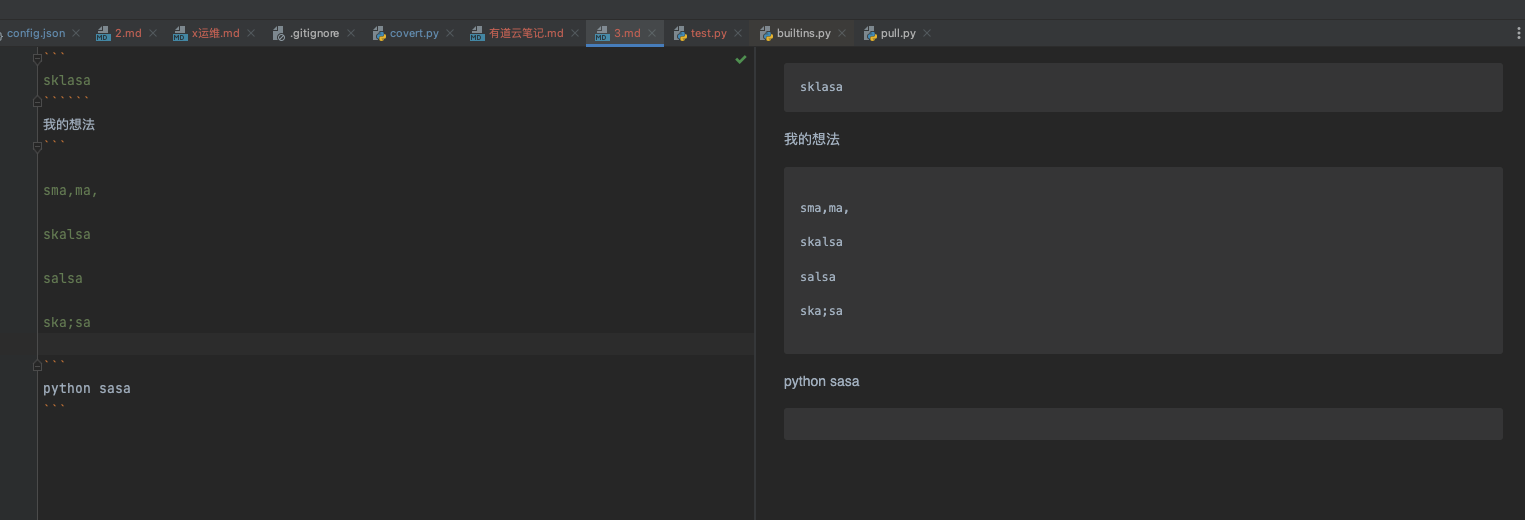
Task: Click the Python icon on pull.py tab
Action: pyautogui.click(x=870, y=34)
